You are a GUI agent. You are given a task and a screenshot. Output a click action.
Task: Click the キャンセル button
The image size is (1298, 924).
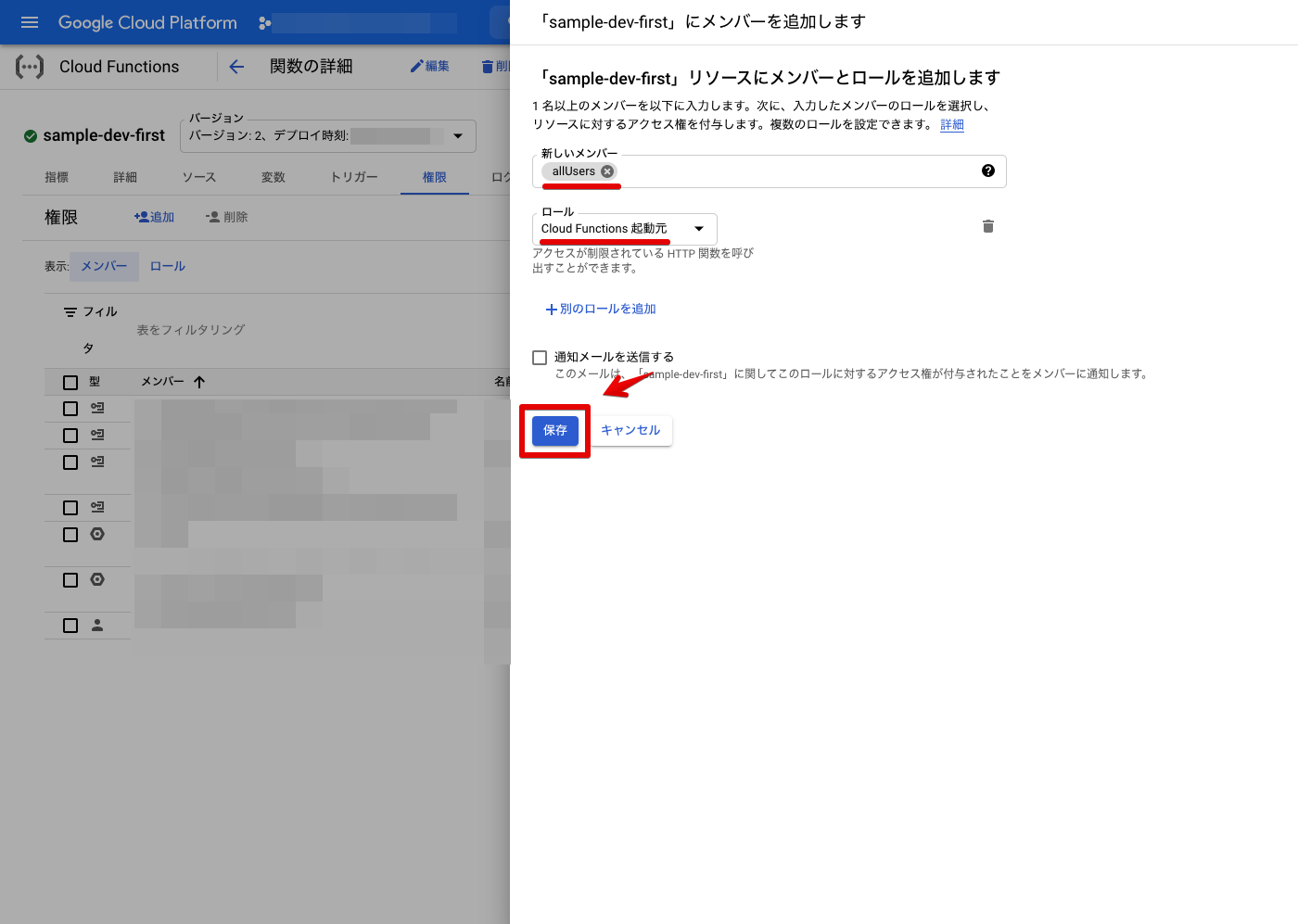coord(630,430)
